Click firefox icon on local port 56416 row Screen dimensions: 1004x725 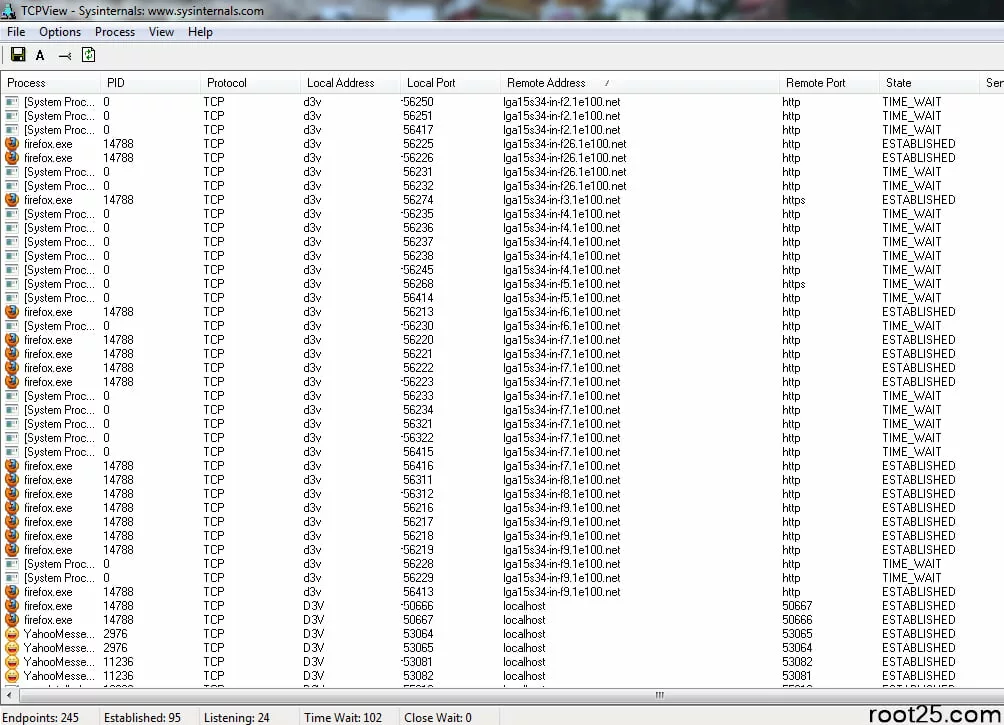[x=12, y=466]
